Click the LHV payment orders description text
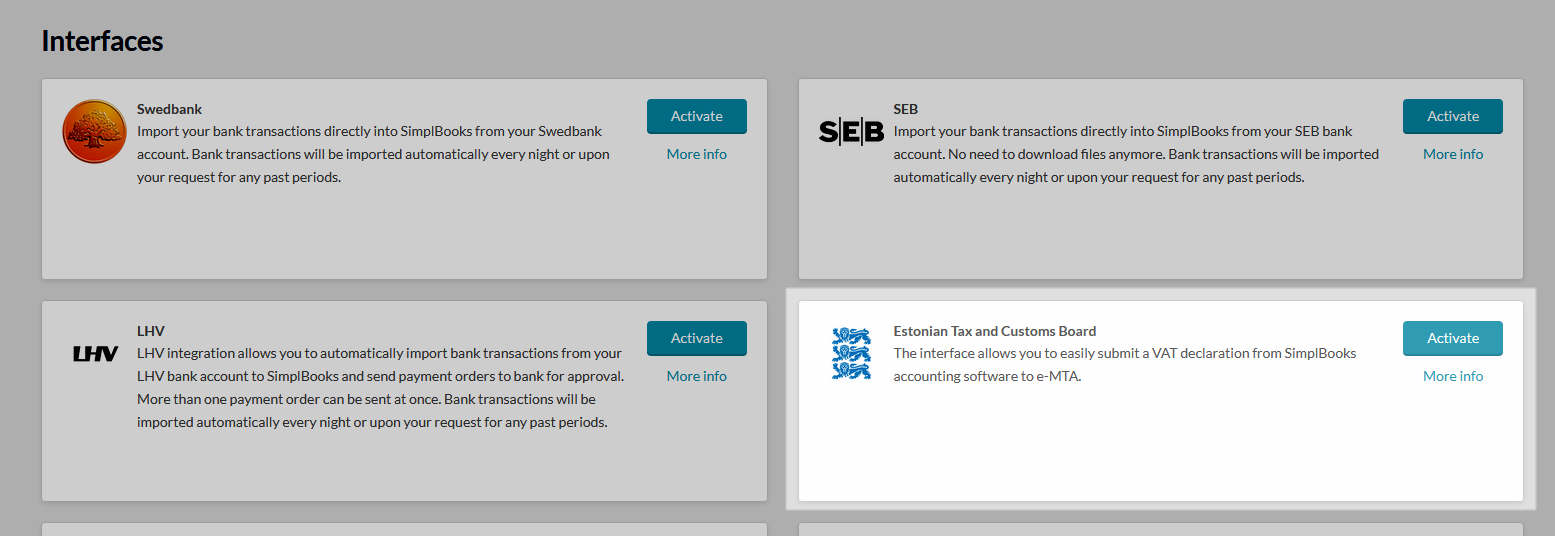 click(x=380, y=388)
